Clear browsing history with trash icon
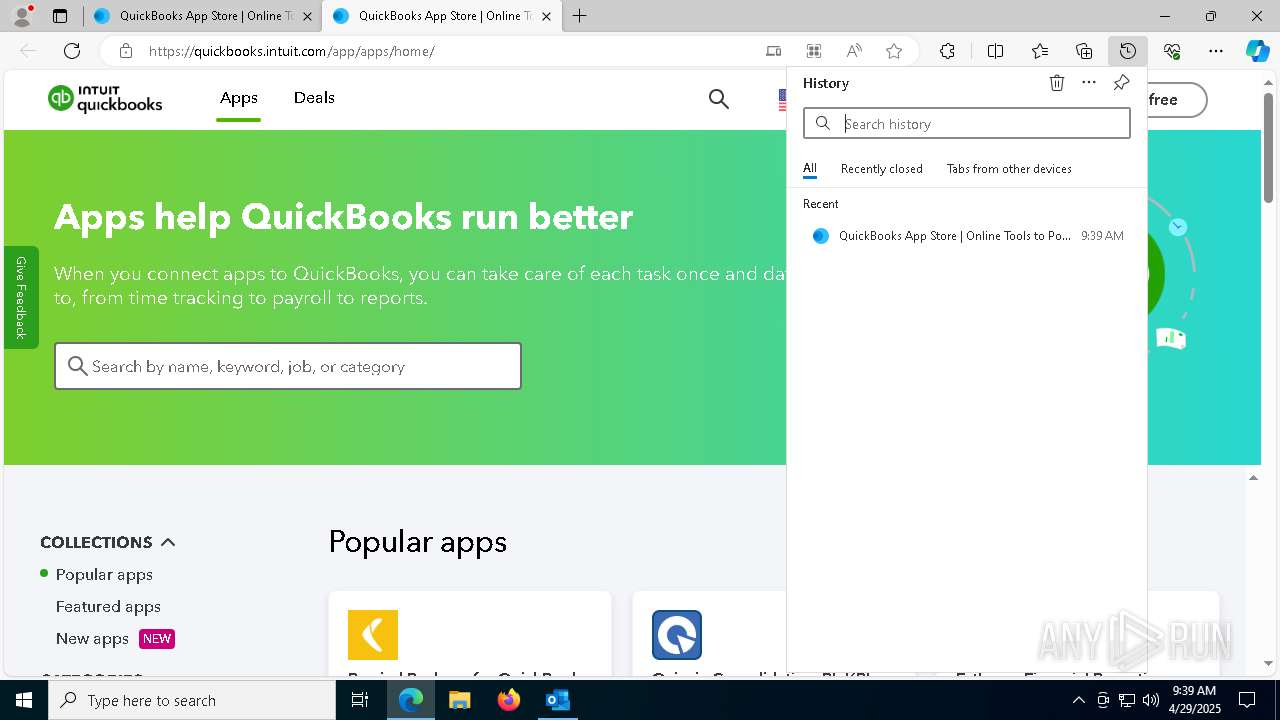 1057,83
